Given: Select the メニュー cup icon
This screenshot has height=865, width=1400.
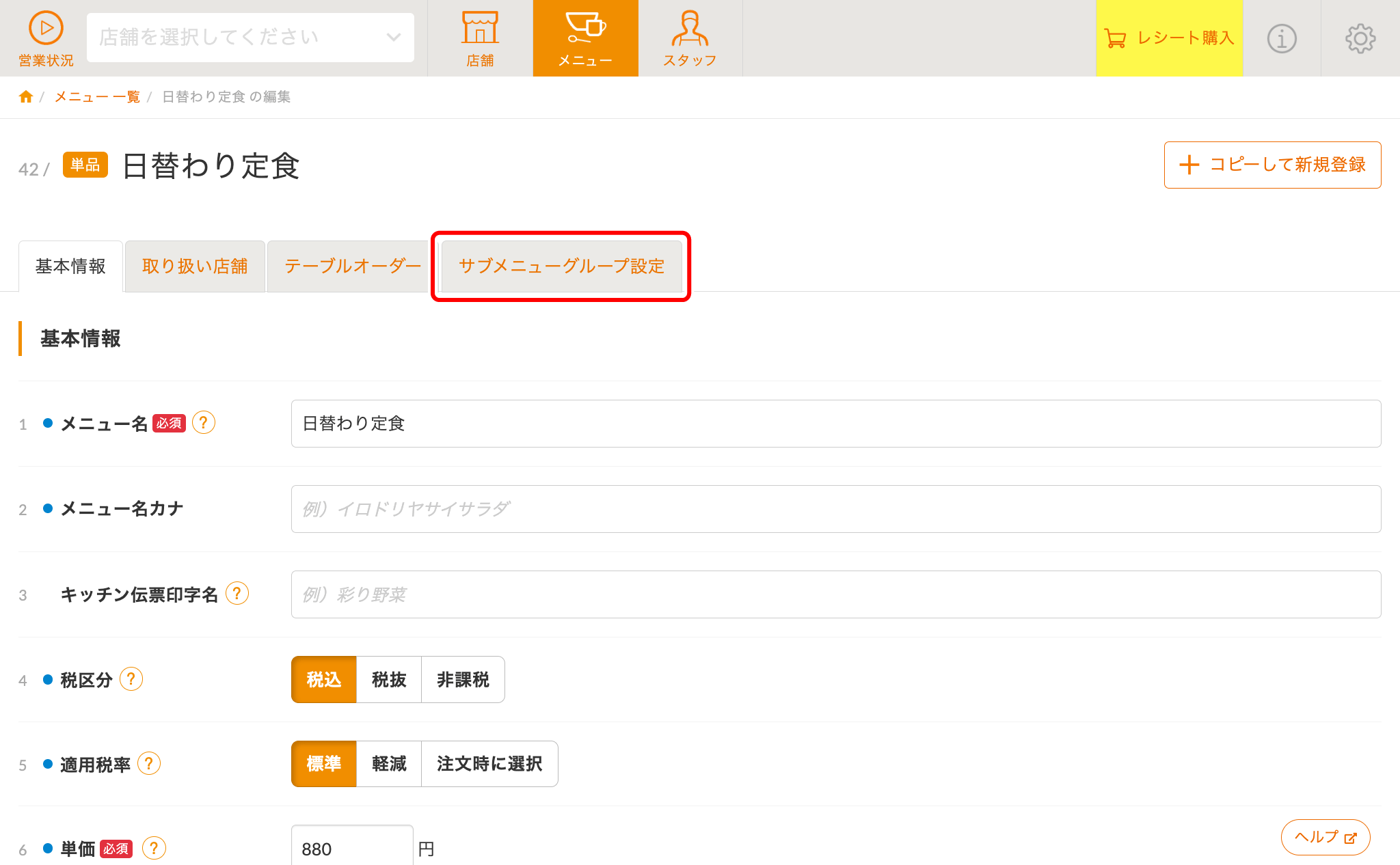Looking at the screenshot, I should click(x=586, y=28).
